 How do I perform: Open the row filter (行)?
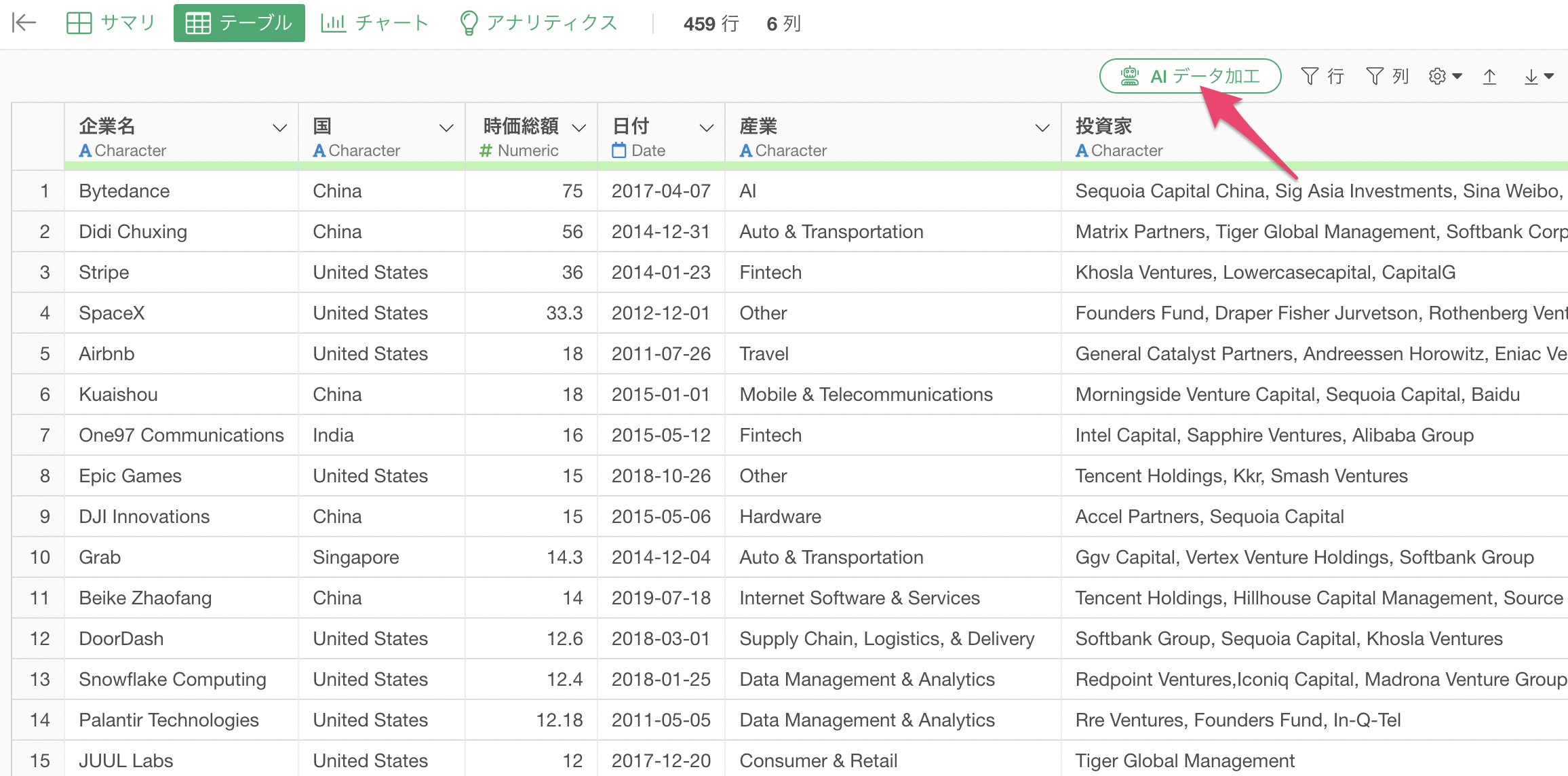pyautogui.click(x=1322, y=77)
